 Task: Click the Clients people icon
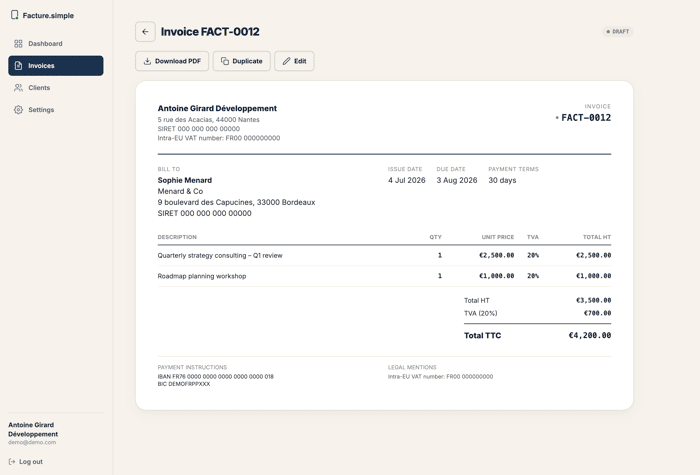click(x=18, y=88)
